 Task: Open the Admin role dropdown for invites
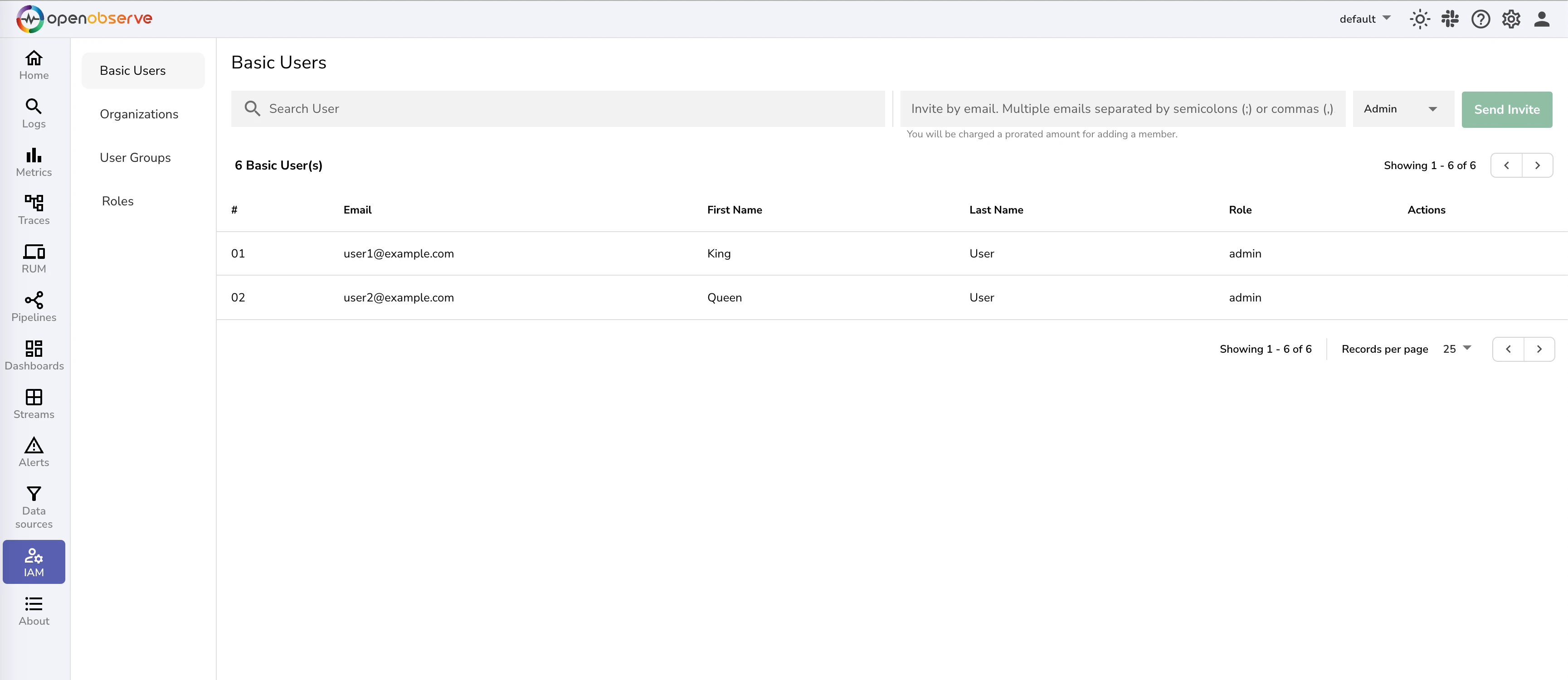(x=1403, y=109)
